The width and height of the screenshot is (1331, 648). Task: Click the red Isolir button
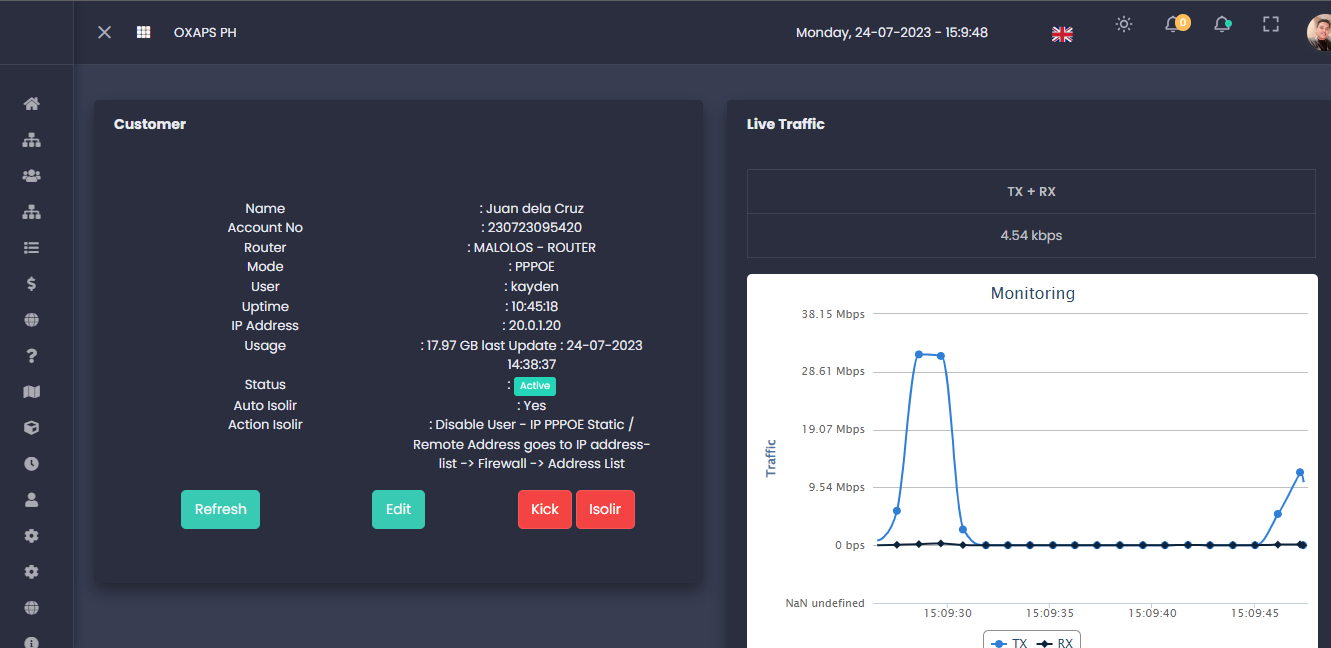(x=605, y=509)
